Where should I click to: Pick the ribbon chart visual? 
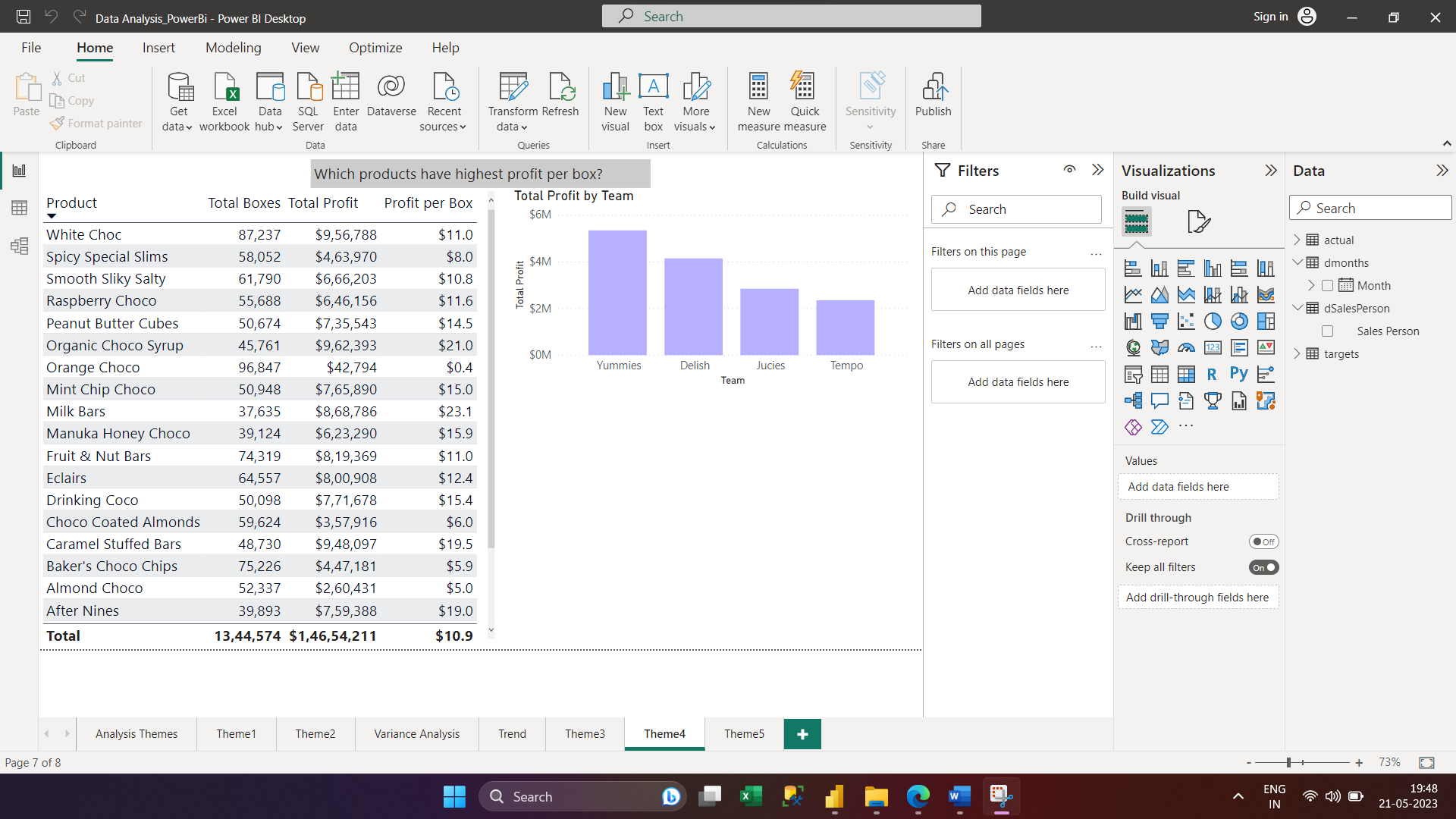(1266, 294)
